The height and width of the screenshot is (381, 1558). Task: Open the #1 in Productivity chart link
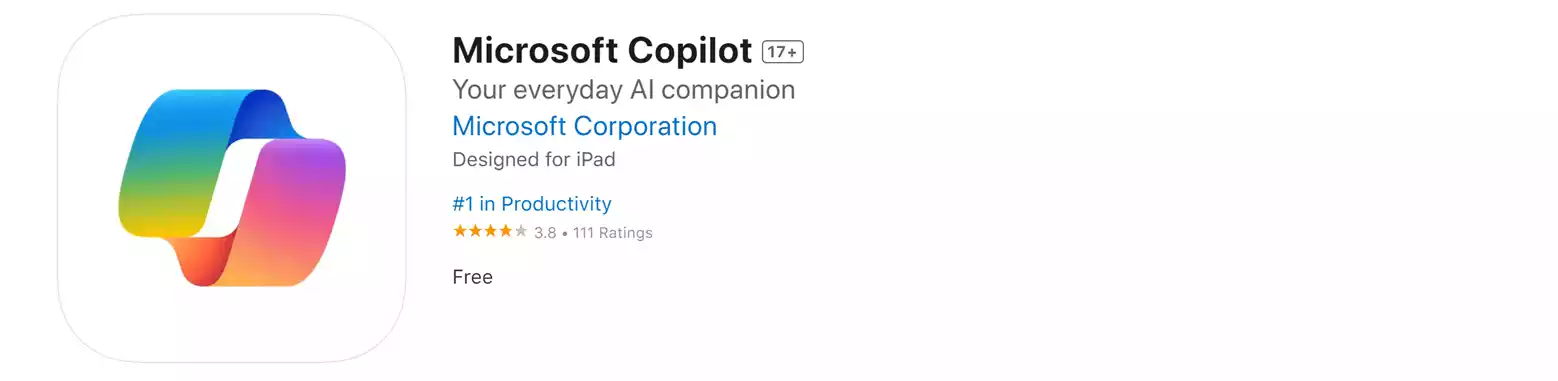(532, 204)
